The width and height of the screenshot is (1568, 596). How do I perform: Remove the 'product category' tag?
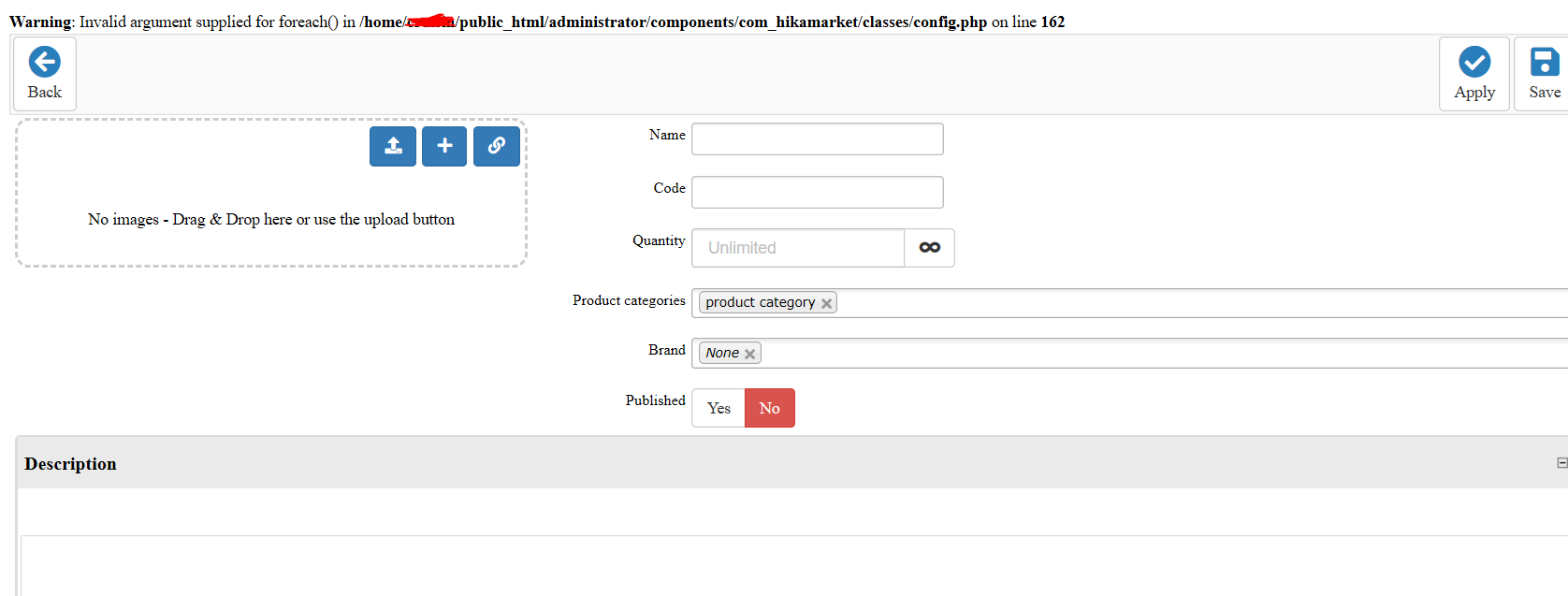826,303
